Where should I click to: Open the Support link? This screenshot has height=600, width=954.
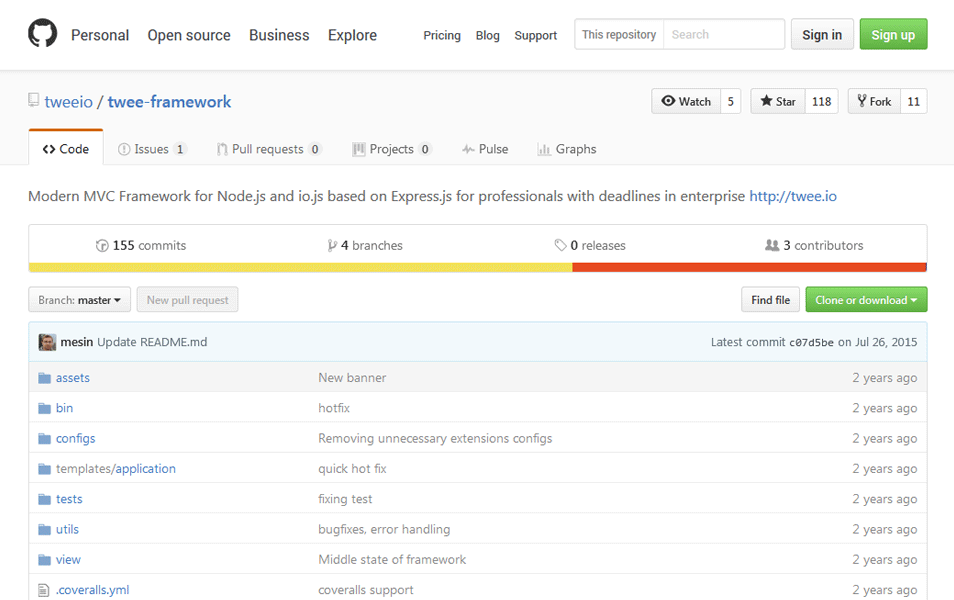point(536,35)
